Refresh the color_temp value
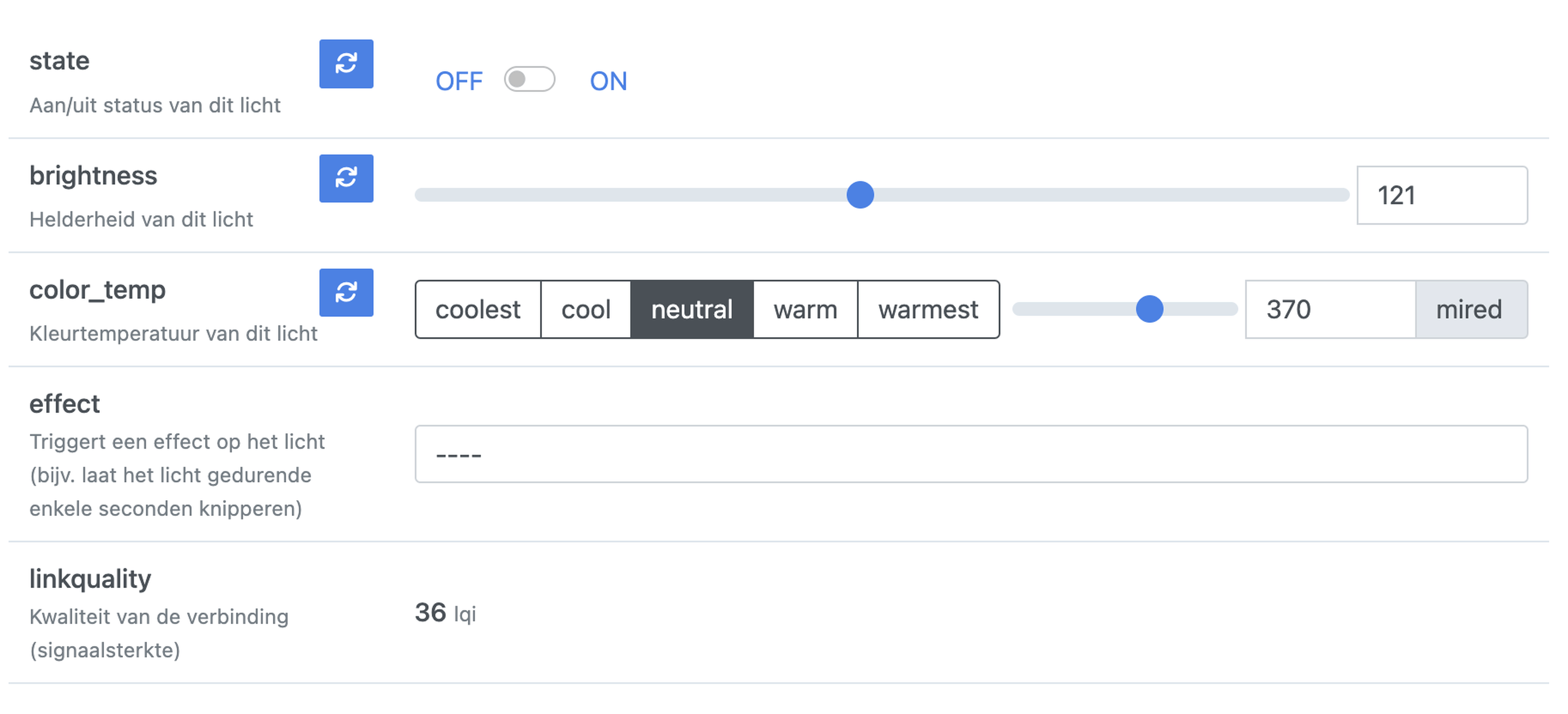This screenshot has height=714, width=1568. click(x=346, y=292)
